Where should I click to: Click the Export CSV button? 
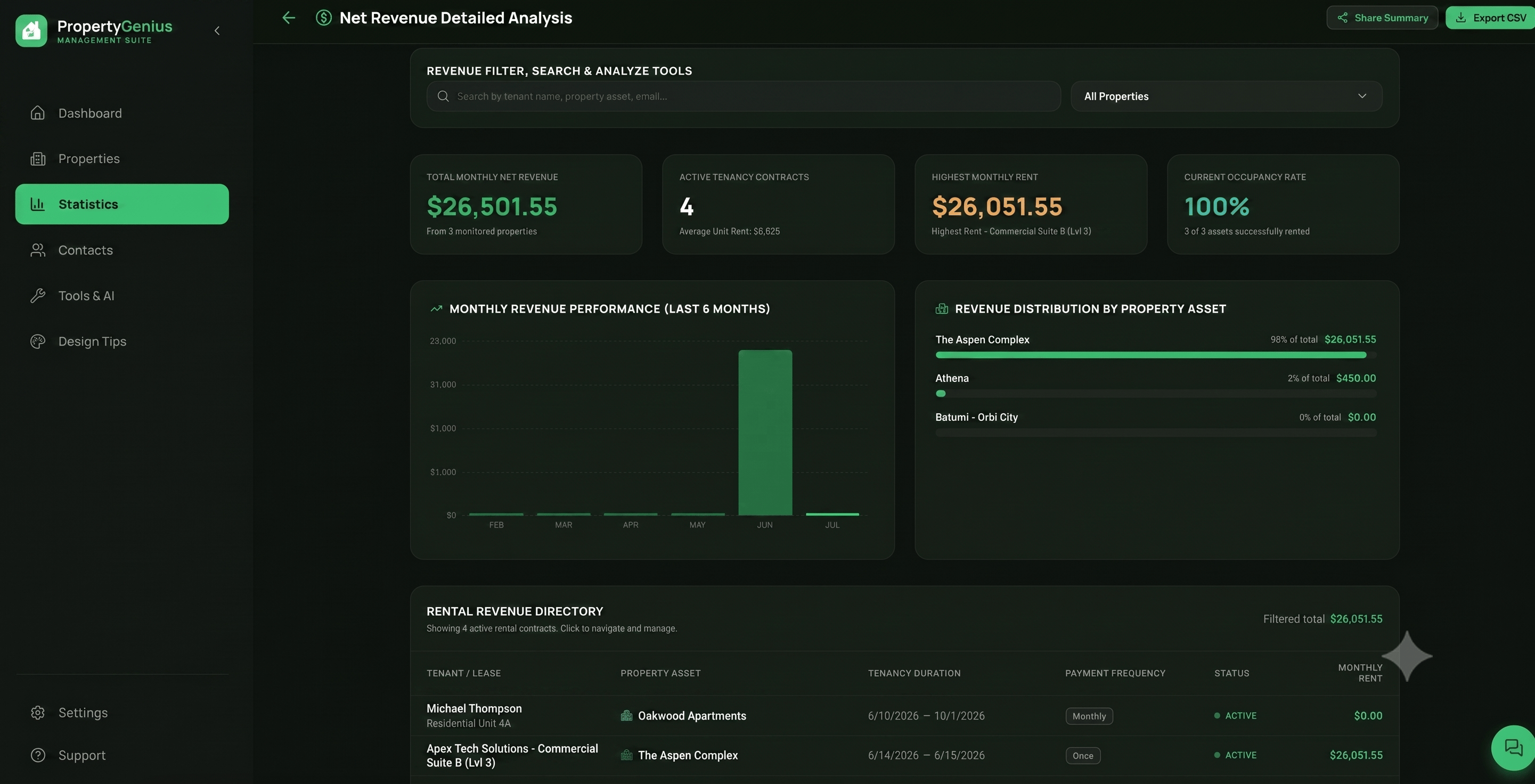[x=1490, y=18]
